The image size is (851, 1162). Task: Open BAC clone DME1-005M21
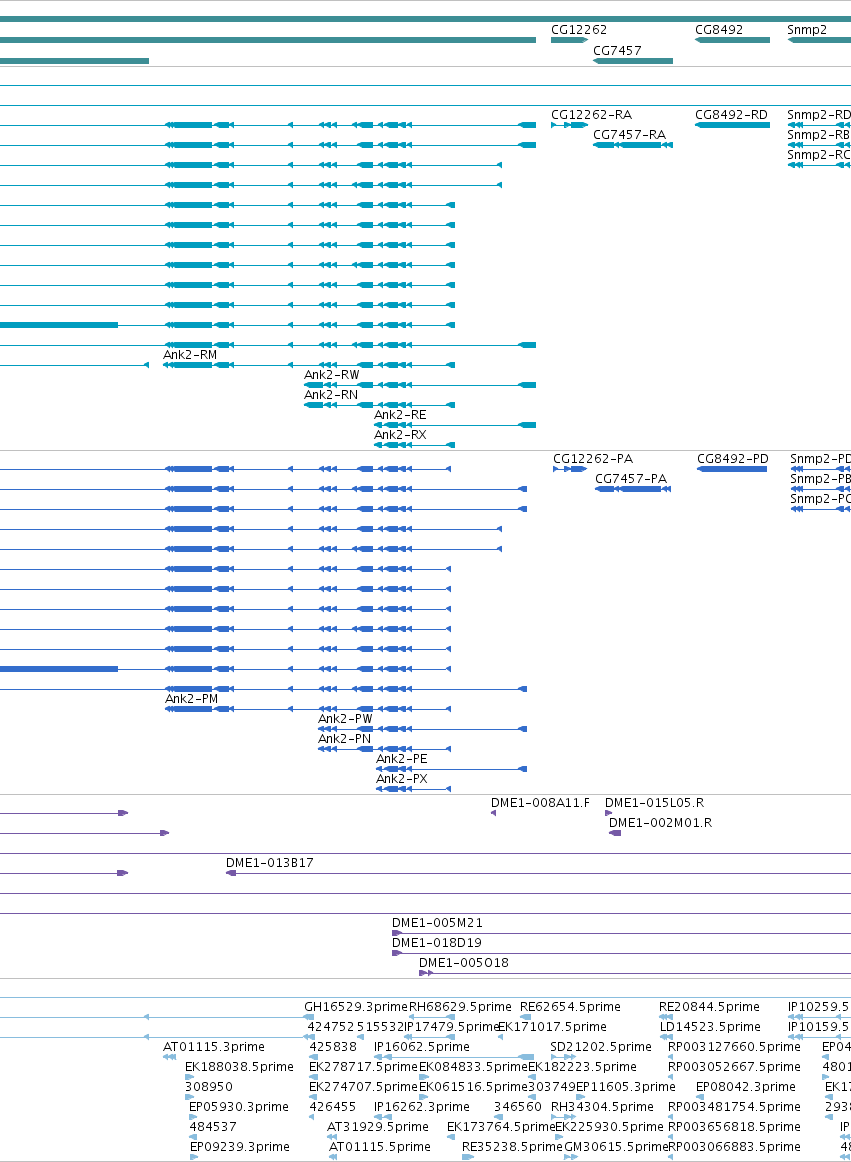tap(437, 923)
